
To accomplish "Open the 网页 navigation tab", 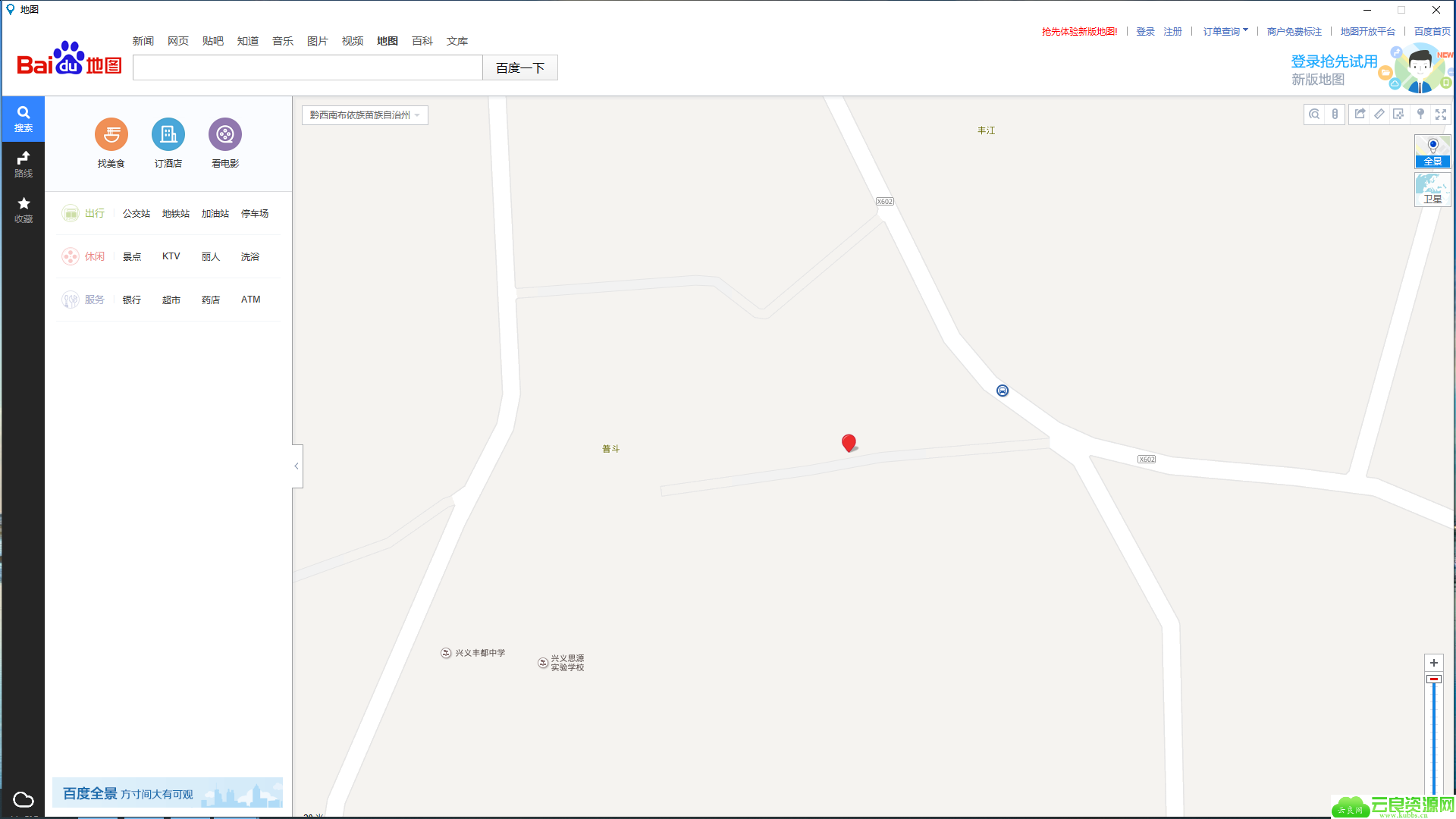I will click(x=178, y=41).
